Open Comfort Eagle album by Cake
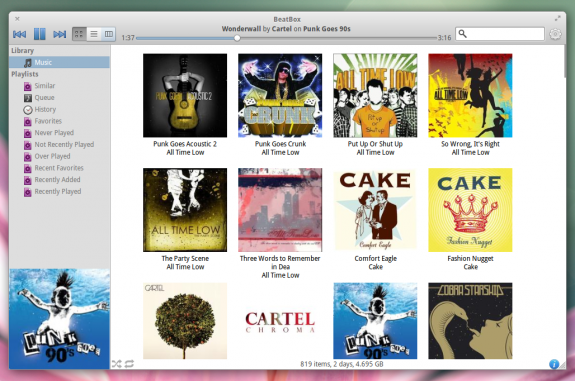 pyautogui.click(x=375, y=210)
